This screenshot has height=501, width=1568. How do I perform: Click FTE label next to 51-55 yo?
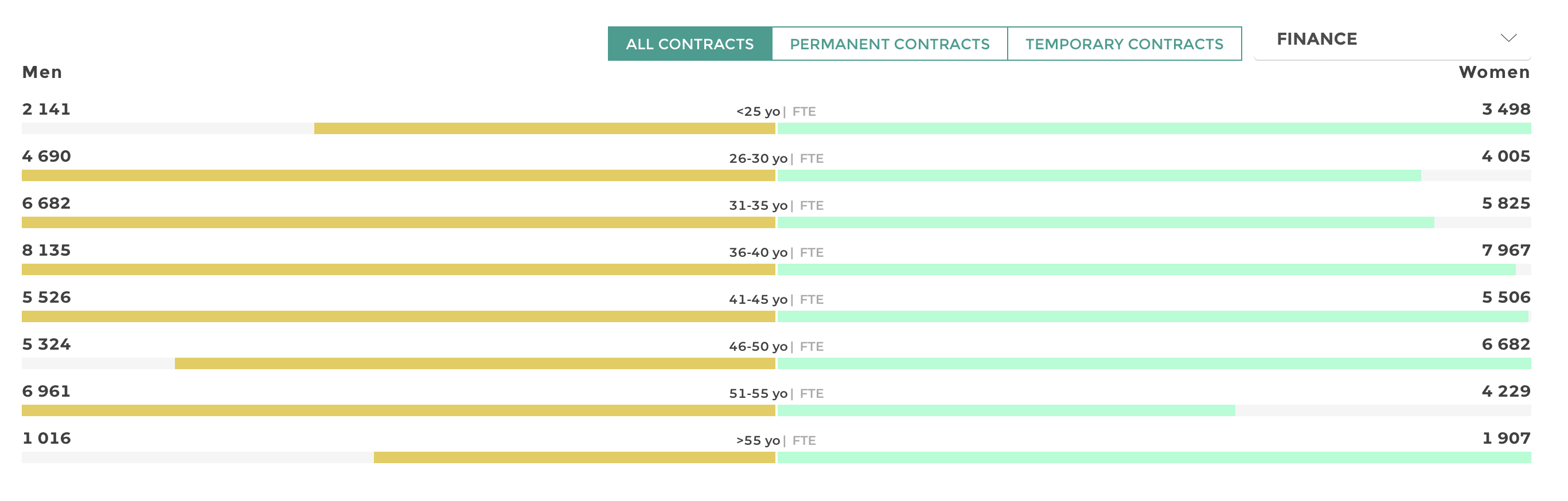coord(811,394)
